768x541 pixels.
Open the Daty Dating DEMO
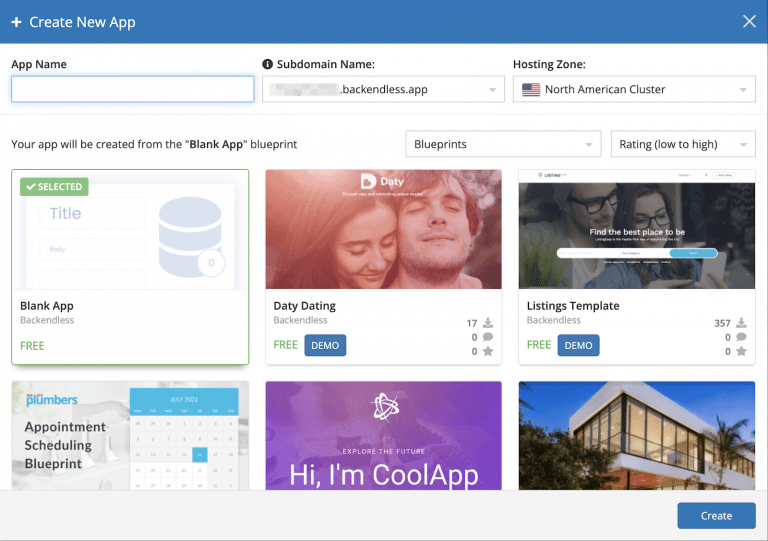tap(325, 345)
